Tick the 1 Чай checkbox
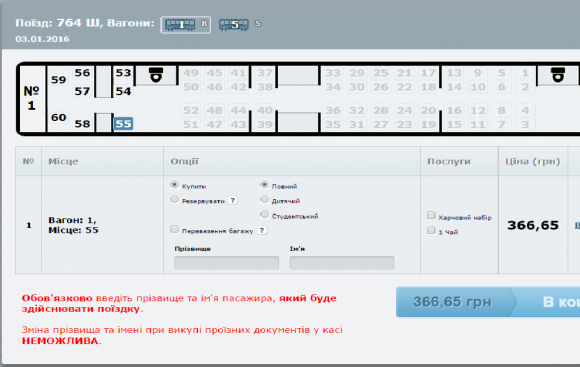Screen dimensions: 580x367 tap(431, 230)
